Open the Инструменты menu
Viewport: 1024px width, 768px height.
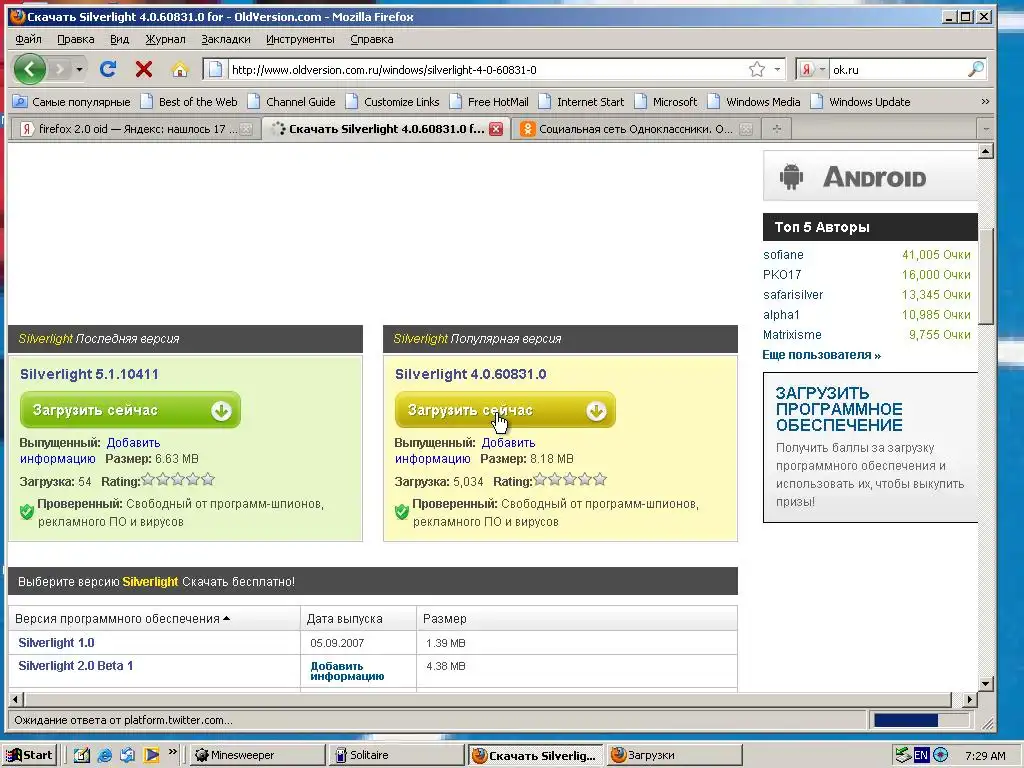[300, 39]
